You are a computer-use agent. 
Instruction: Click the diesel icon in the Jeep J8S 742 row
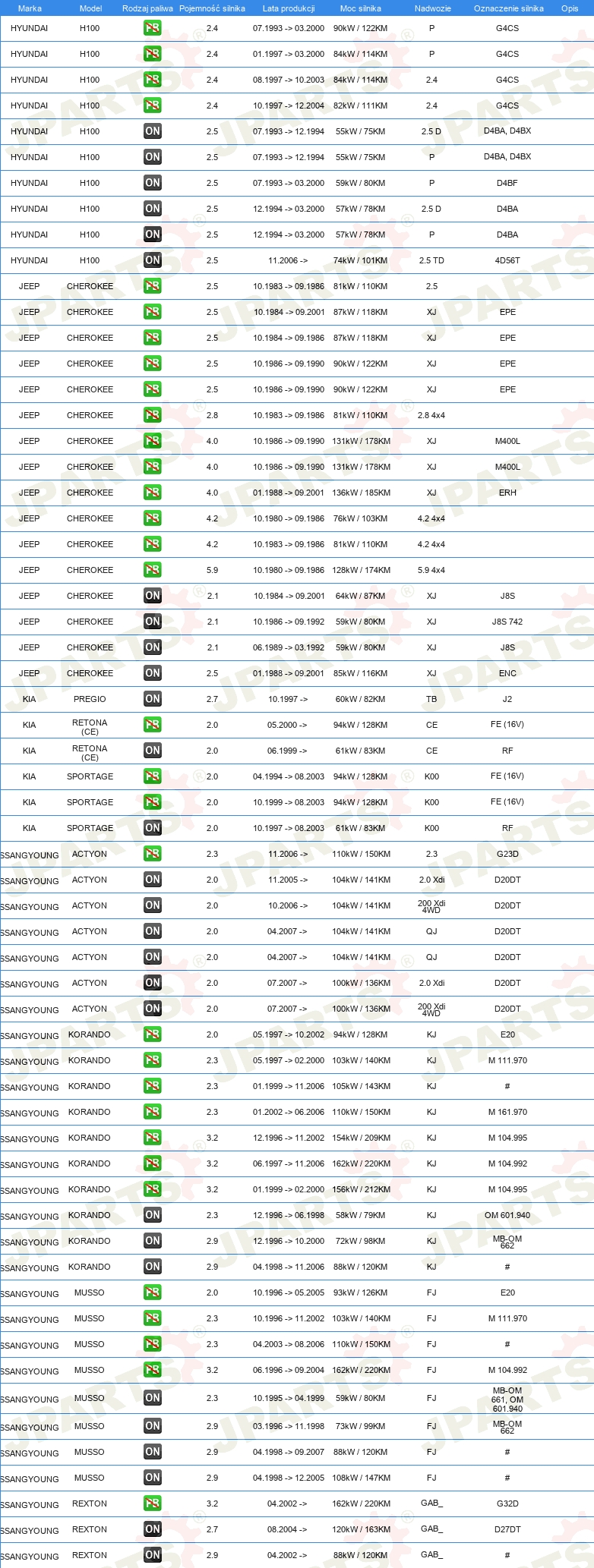(x=153, y=622)
